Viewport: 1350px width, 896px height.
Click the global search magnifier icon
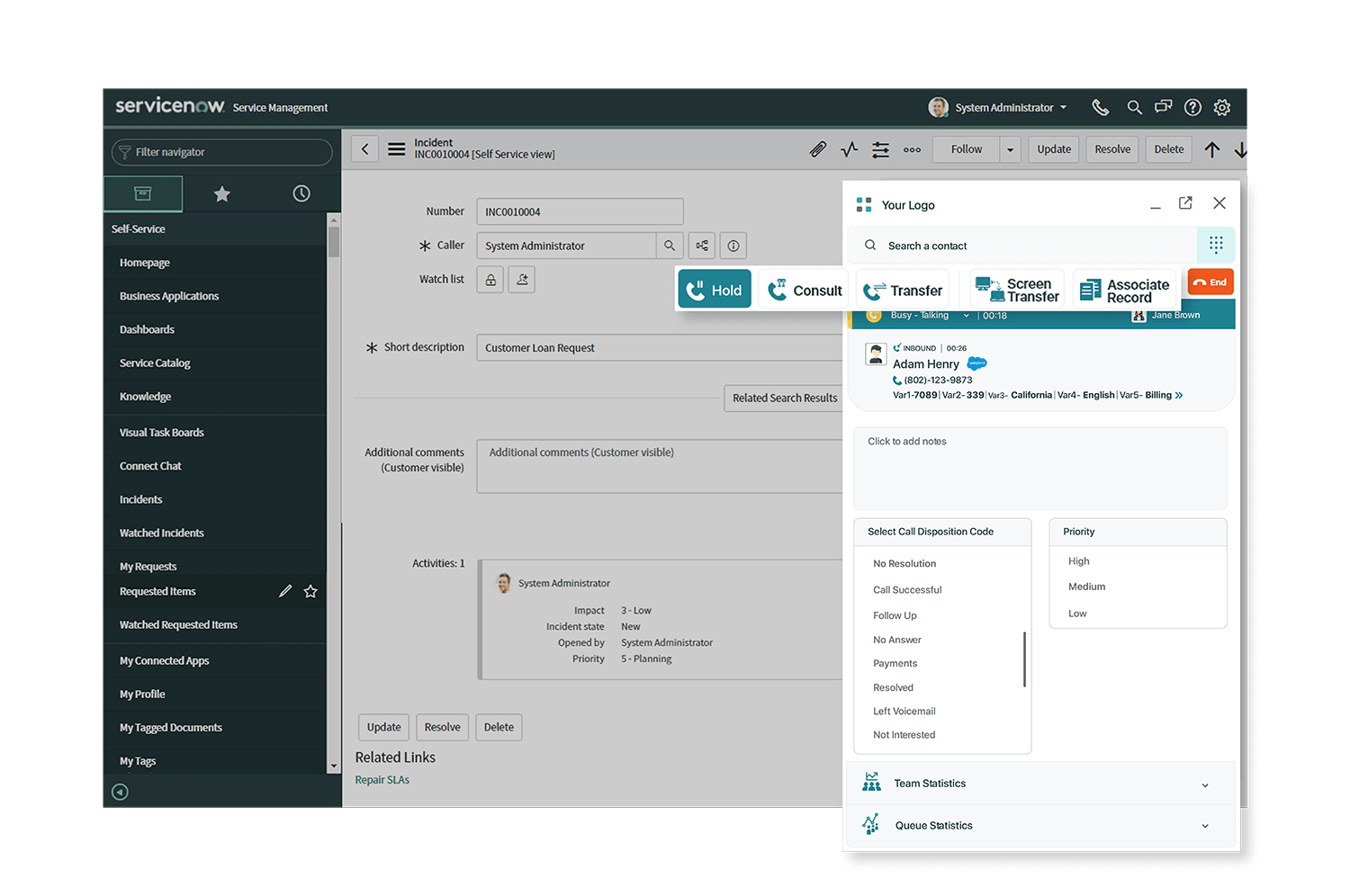click(1134, 107)
